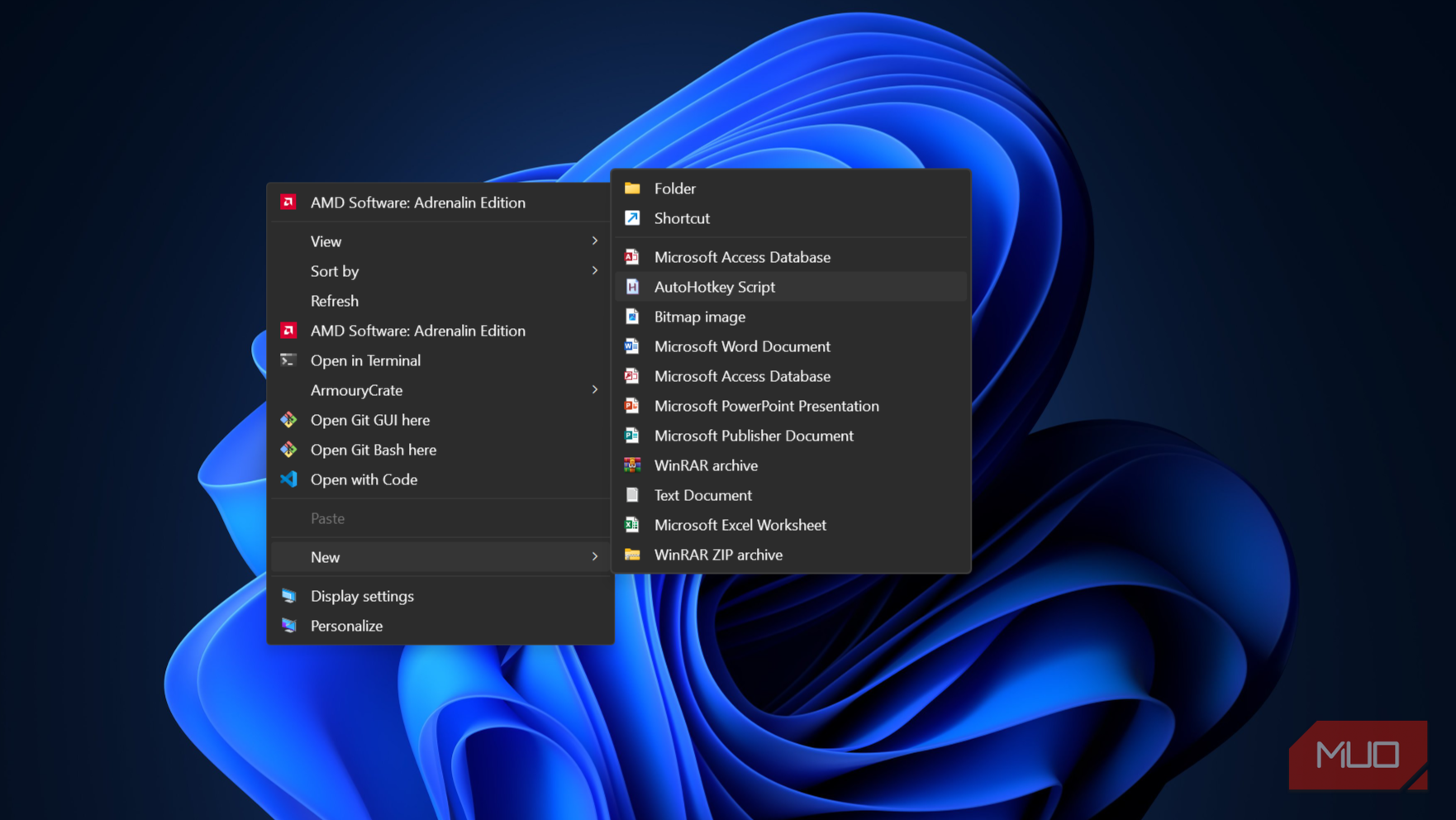Click the Git GUI icon
The height and width of the screenshot is (820, 1456).
(x=288, y=420)
